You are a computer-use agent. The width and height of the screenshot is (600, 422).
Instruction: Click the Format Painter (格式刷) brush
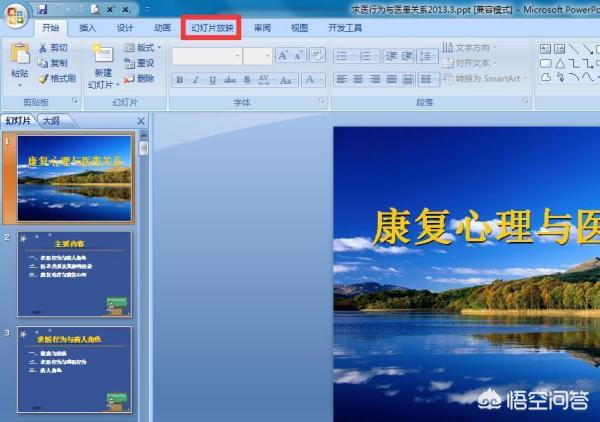coord(44,78)
